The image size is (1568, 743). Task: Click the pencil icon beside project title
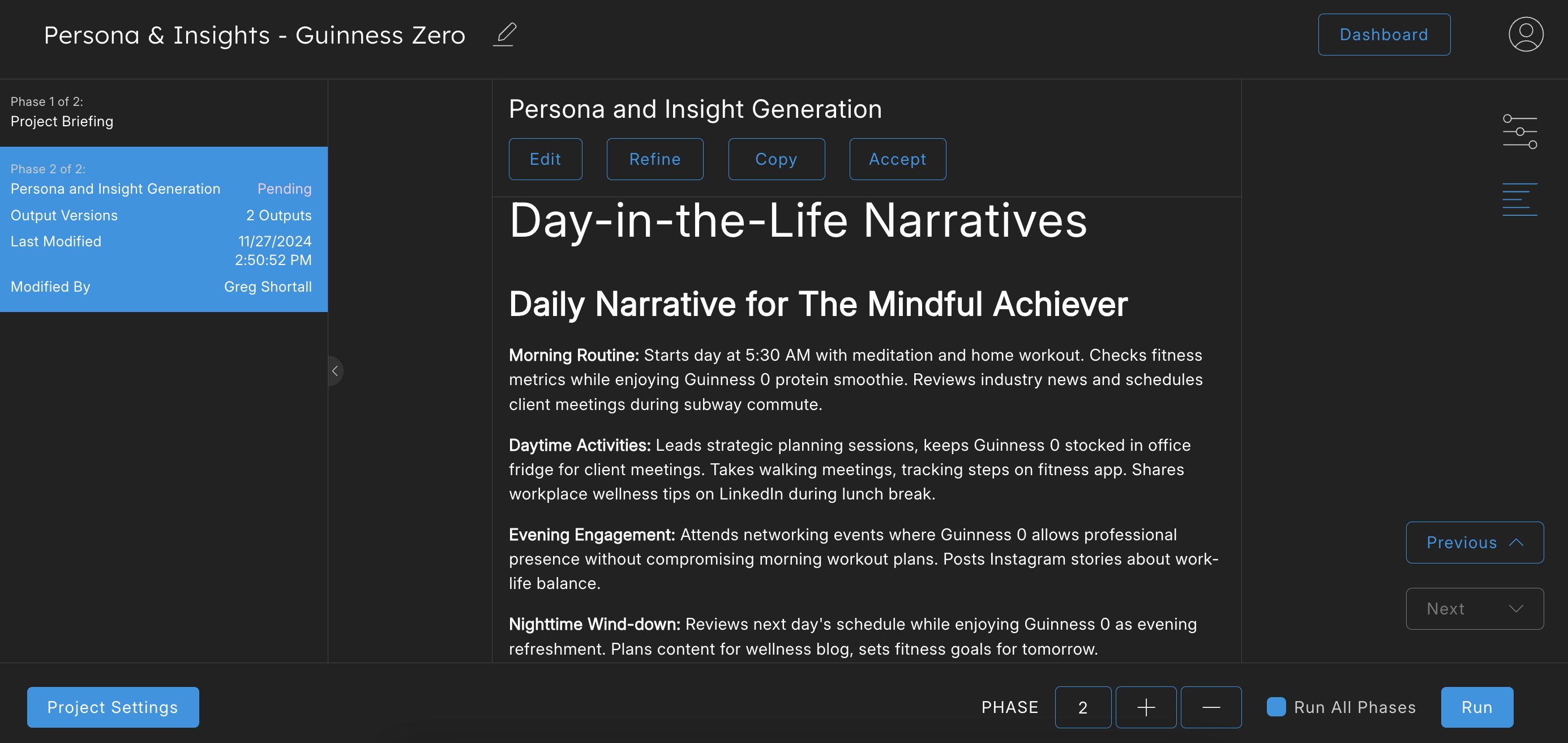point(504,35)
